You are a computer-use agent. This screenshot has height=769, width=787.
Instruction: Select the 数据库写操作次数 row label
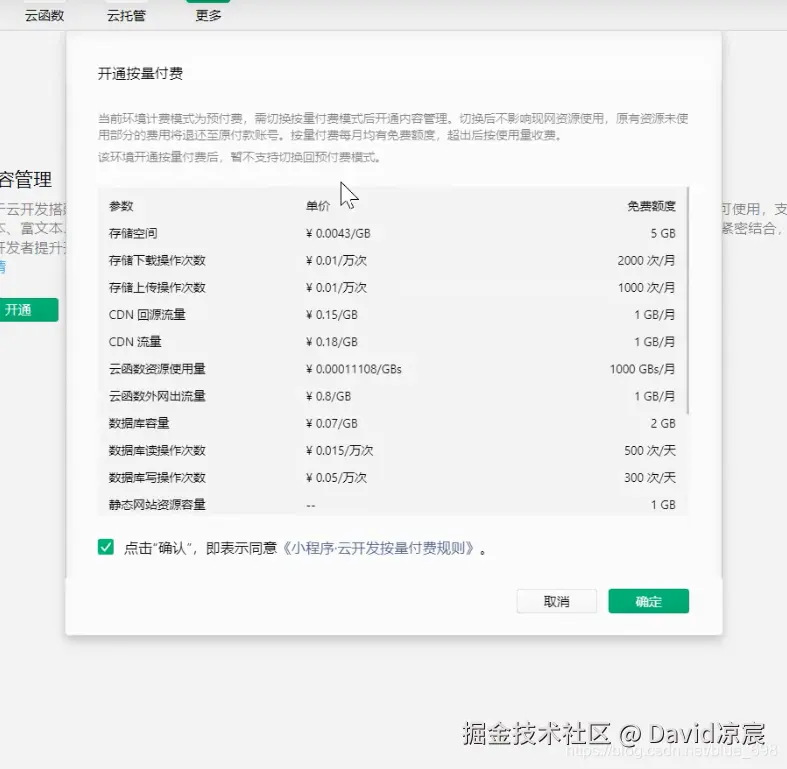pyautogui.click(x=157, y=477)
